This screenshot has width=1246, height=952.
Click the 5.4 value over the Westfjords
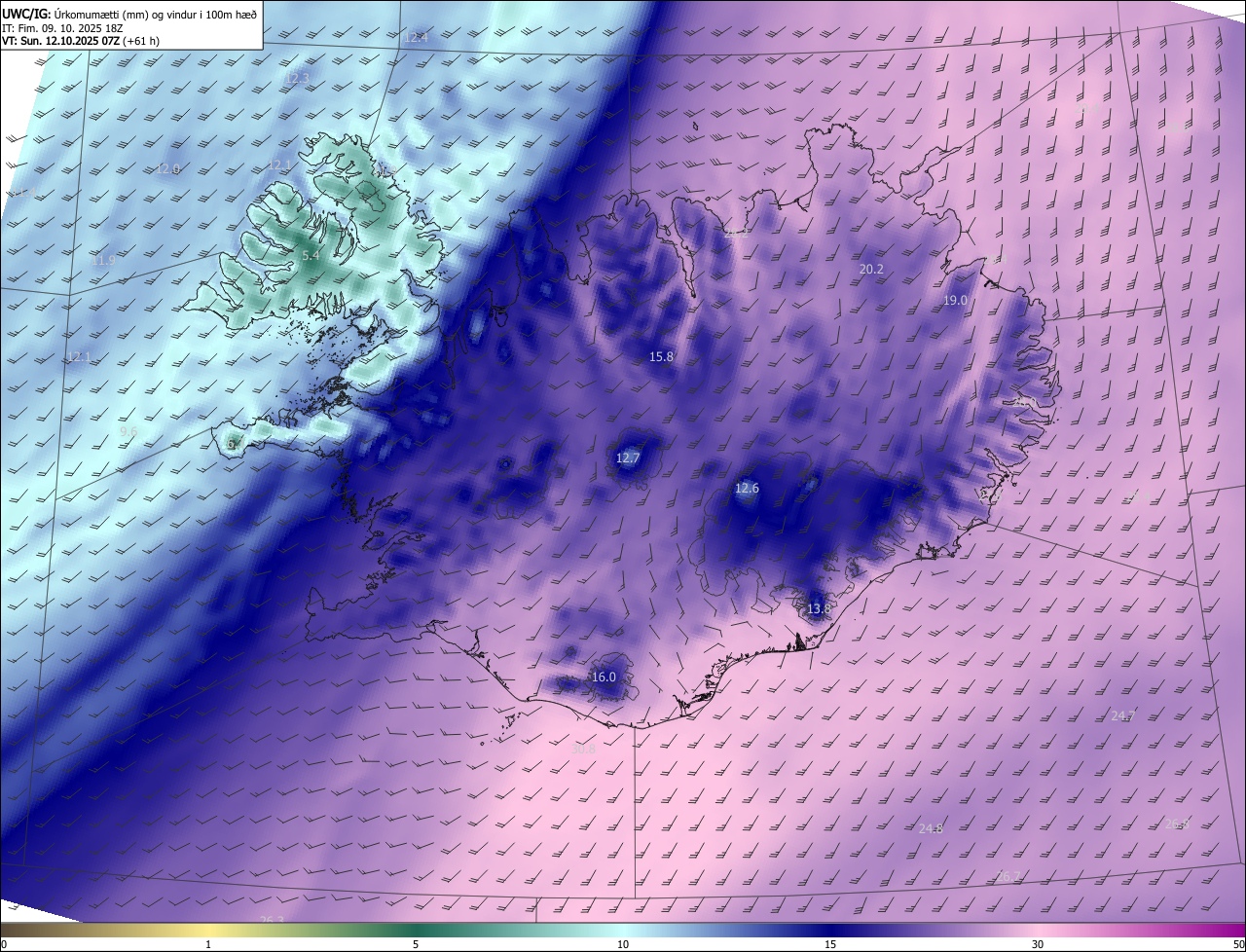[311, 256]
